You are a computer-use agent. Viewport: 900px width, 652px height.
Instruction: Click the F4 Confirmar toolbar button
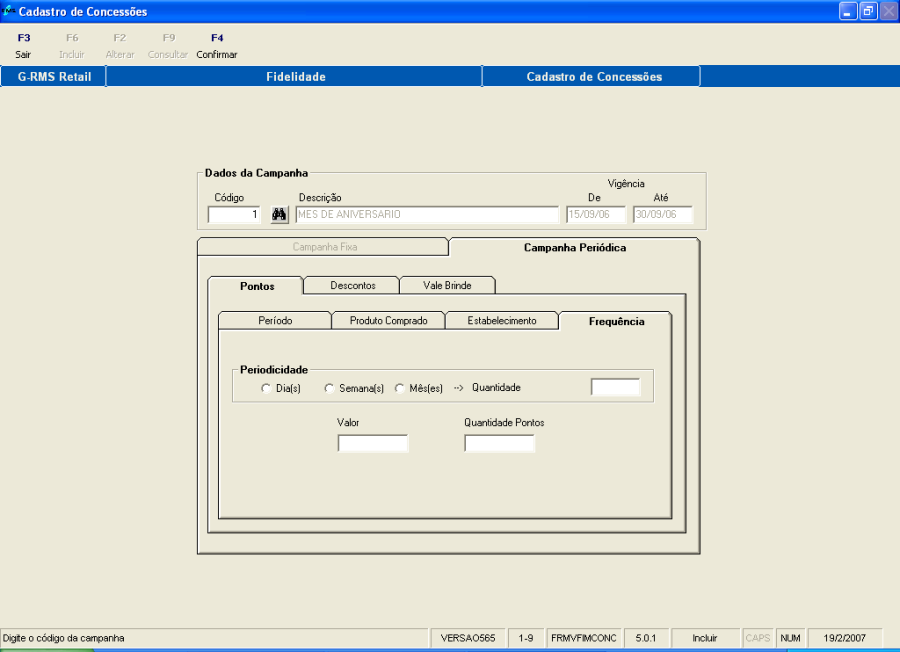tap(216, 46)
